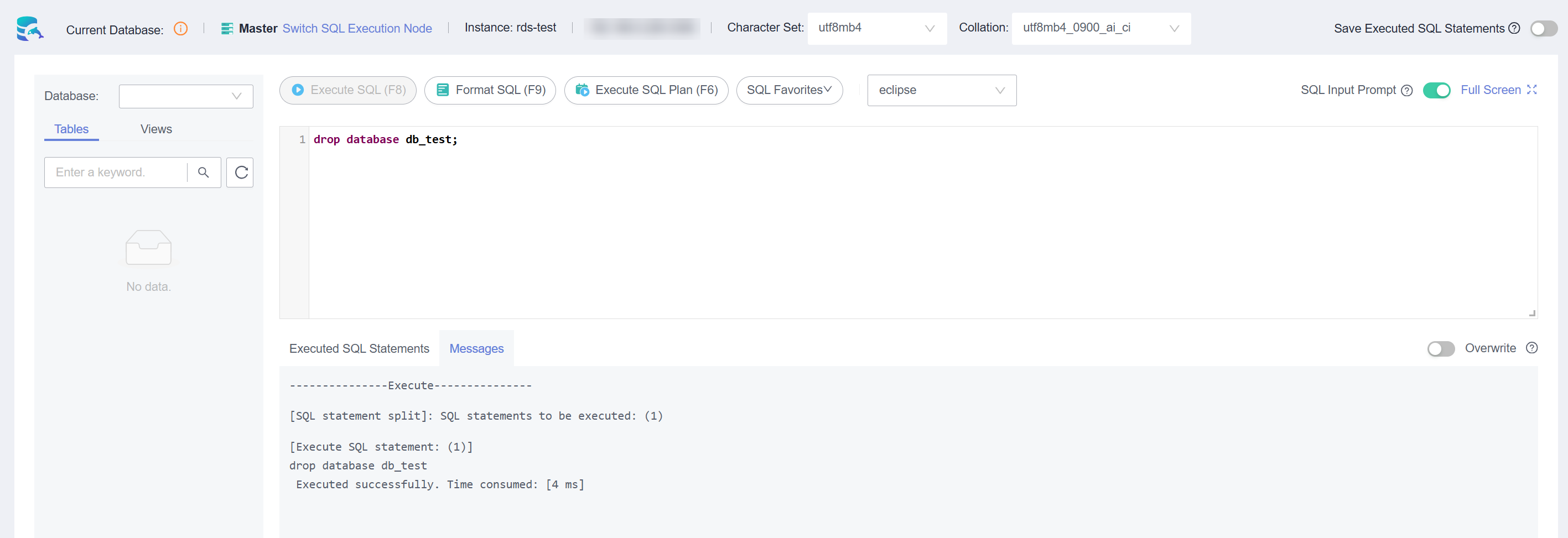Toggle the Overwrite switch on
The width and height of the screenshot is (1568, 538).
(x=1441, y=349)
